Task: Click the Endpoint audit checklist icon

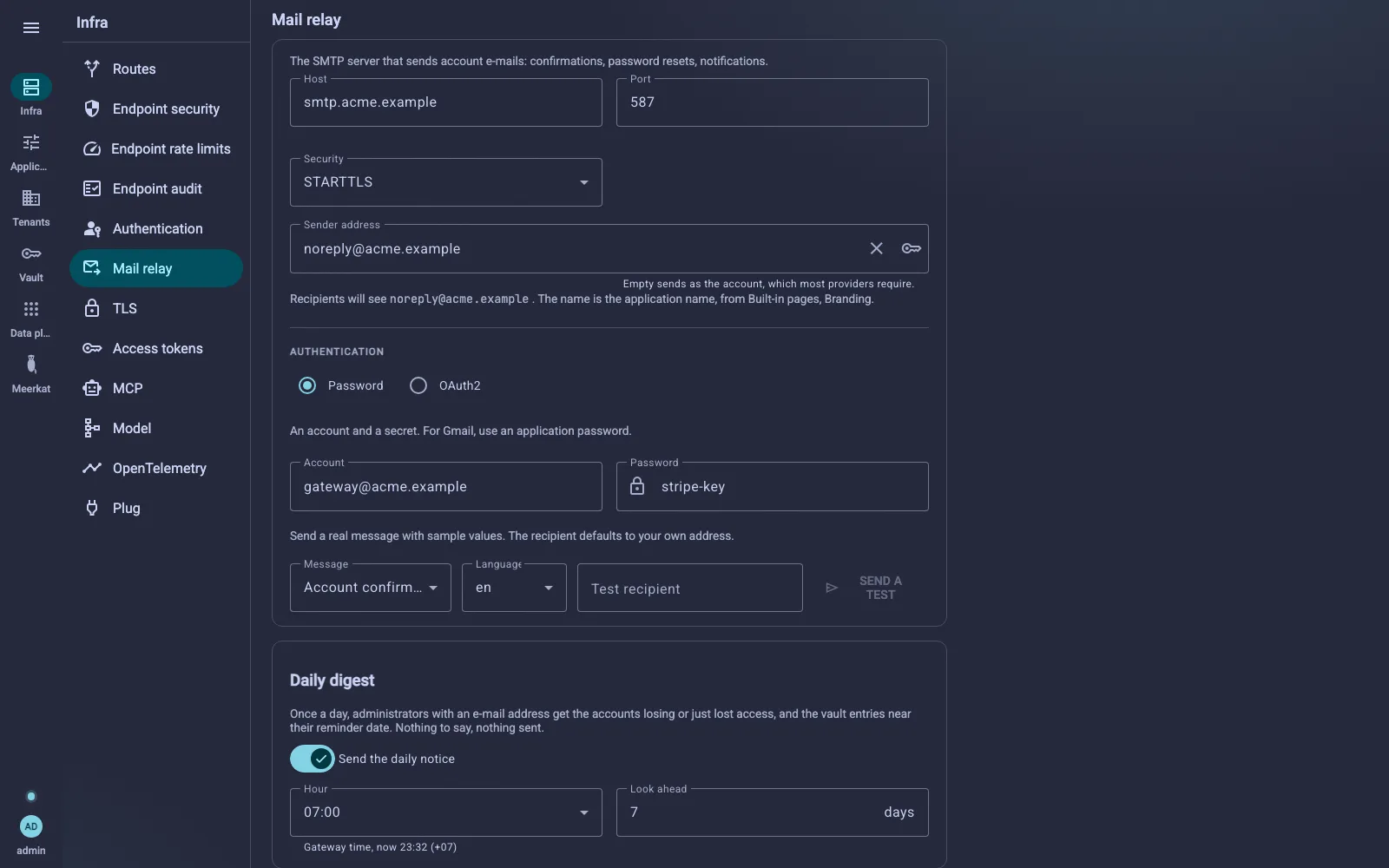Action: point(92,188)
